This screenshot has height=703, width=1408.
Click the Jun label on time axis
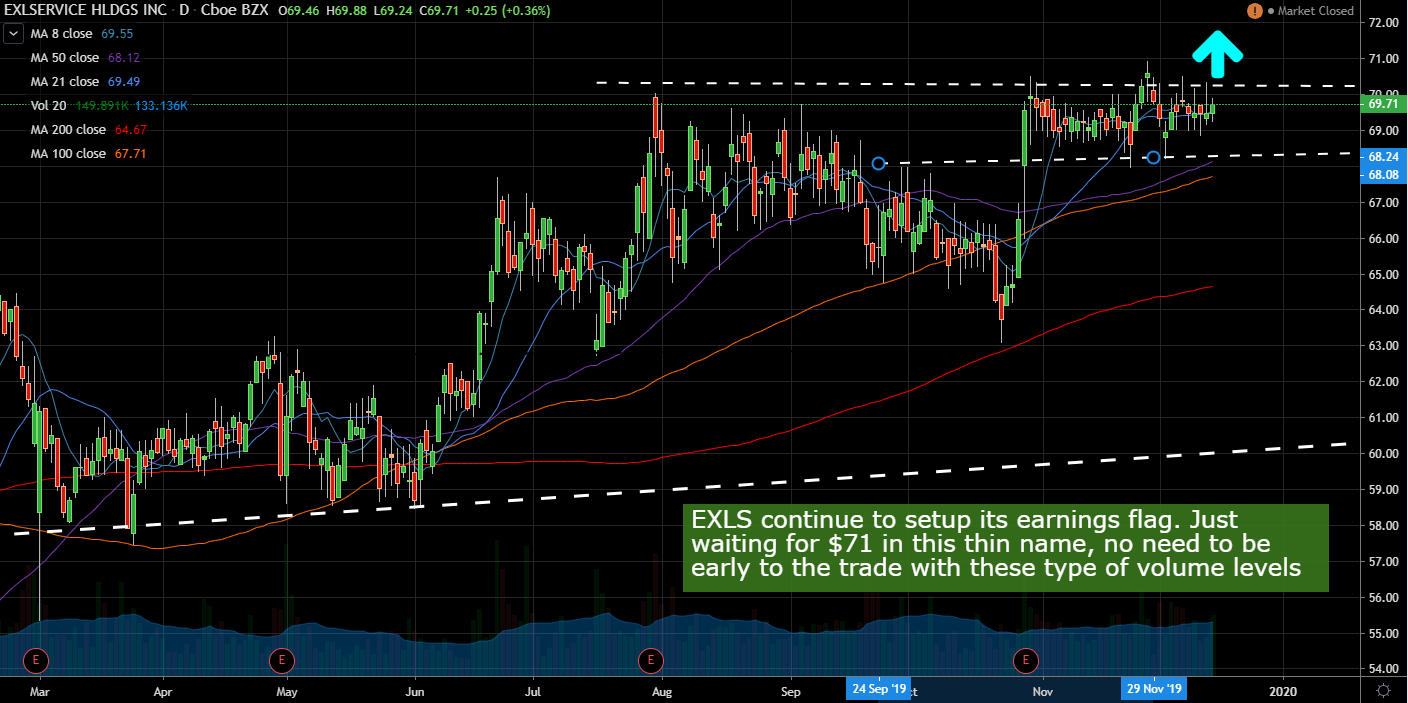point(416,690)
